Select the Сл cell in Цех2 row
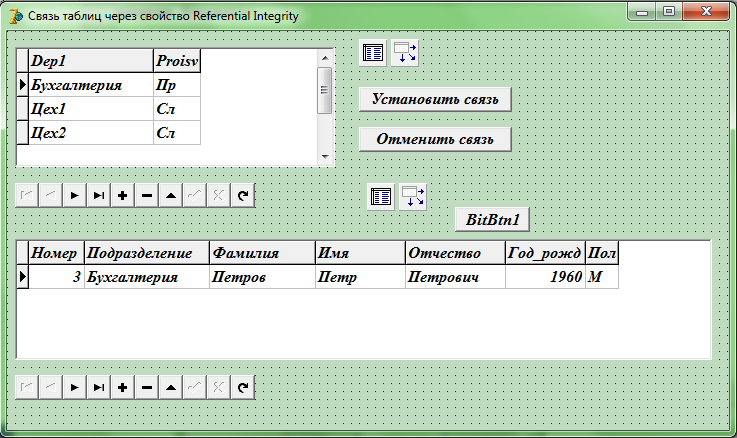This screenshot has width=737, height=438. (177, 133)
